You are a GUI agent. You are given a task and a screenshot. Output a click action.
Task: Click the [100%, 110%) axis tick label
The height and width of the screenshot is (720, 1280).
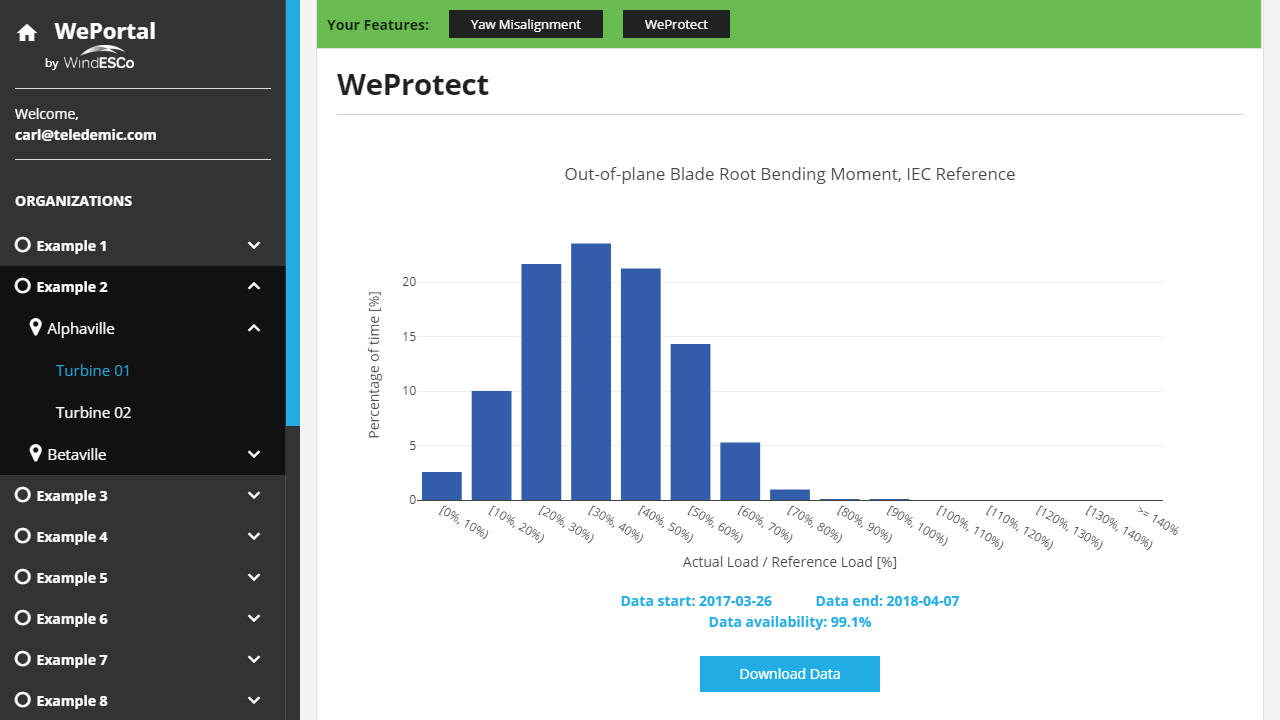pyautogui.click(x=972, y=526)
